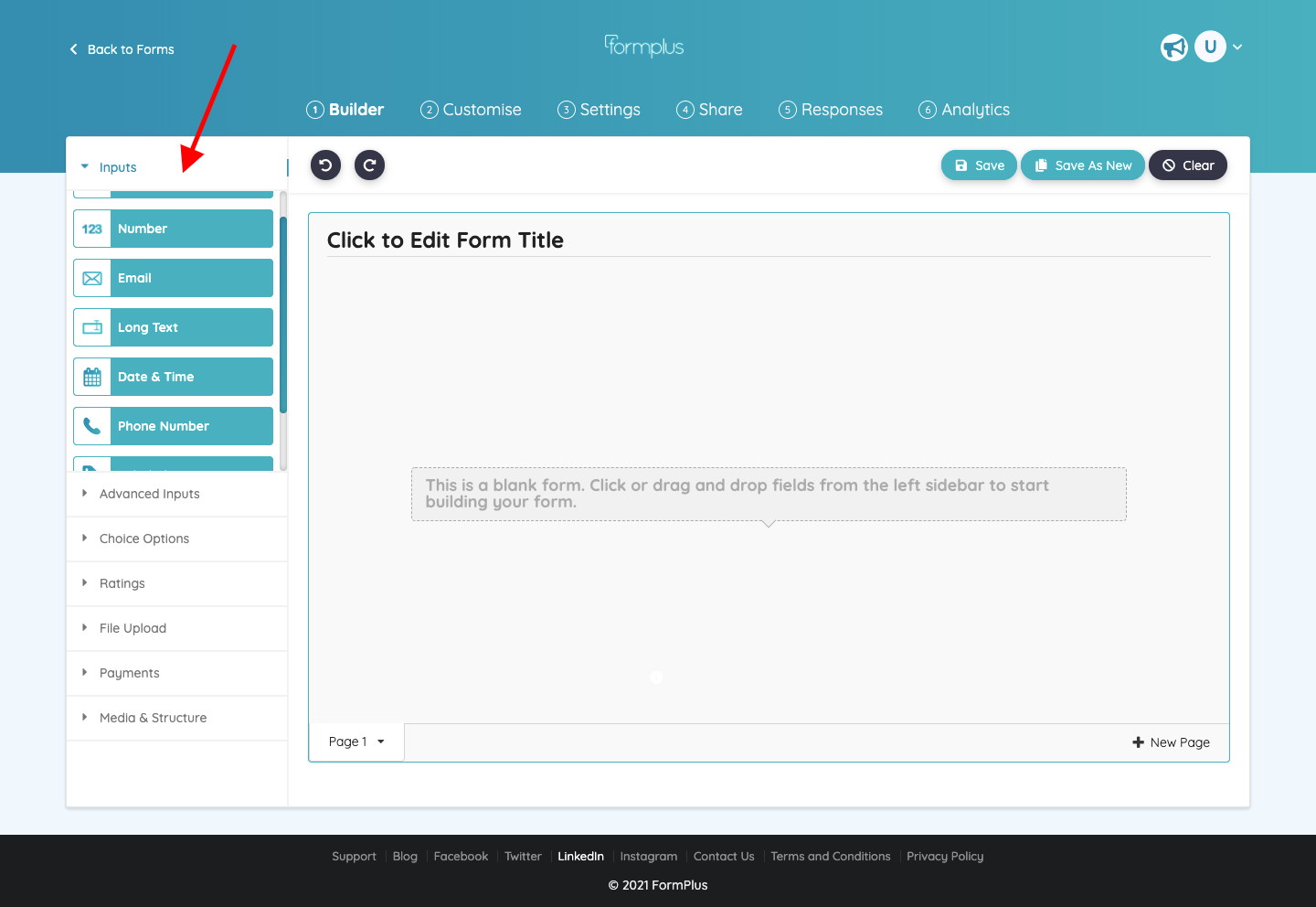Open the Instagram footer link
Viewport: 1316px width, 907px height.
(649, 857)
